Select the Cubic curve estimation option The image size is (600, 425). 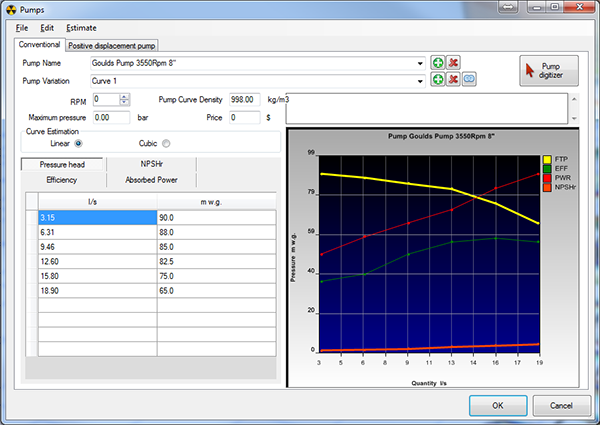click(166, 142)
